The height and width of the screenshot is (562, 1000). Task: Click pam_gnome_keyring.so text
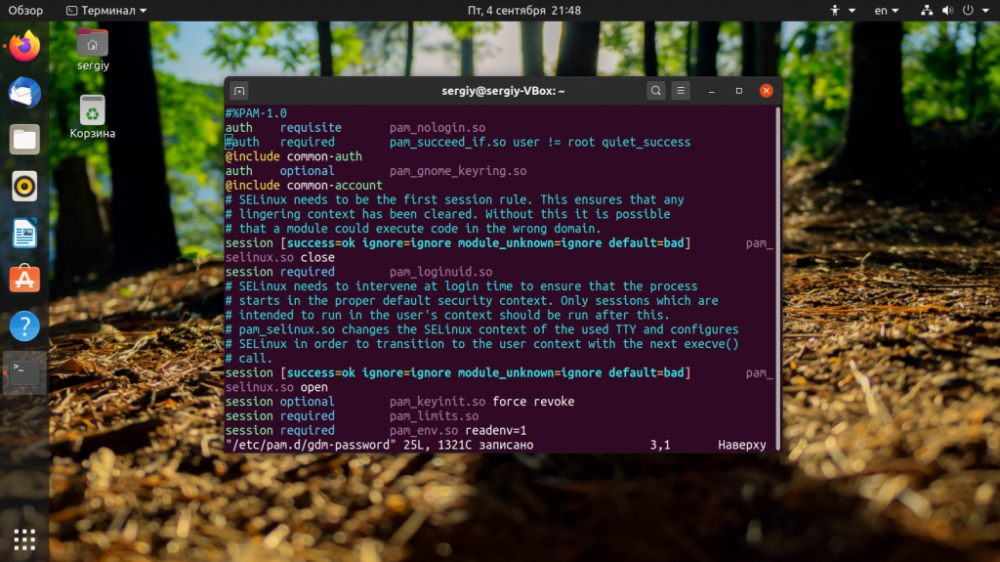pyautogui.click(x=458, y=171)
